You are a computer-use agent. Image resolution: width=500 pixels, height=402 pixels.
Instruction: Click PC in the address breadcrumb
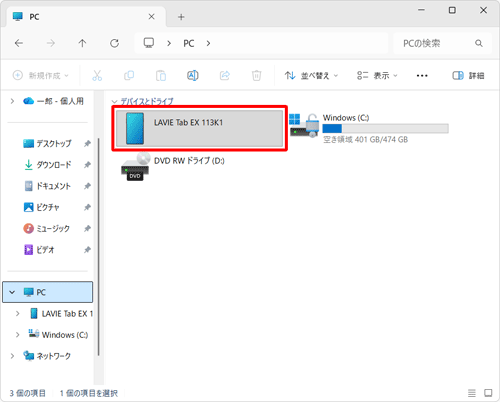point(189,43)
